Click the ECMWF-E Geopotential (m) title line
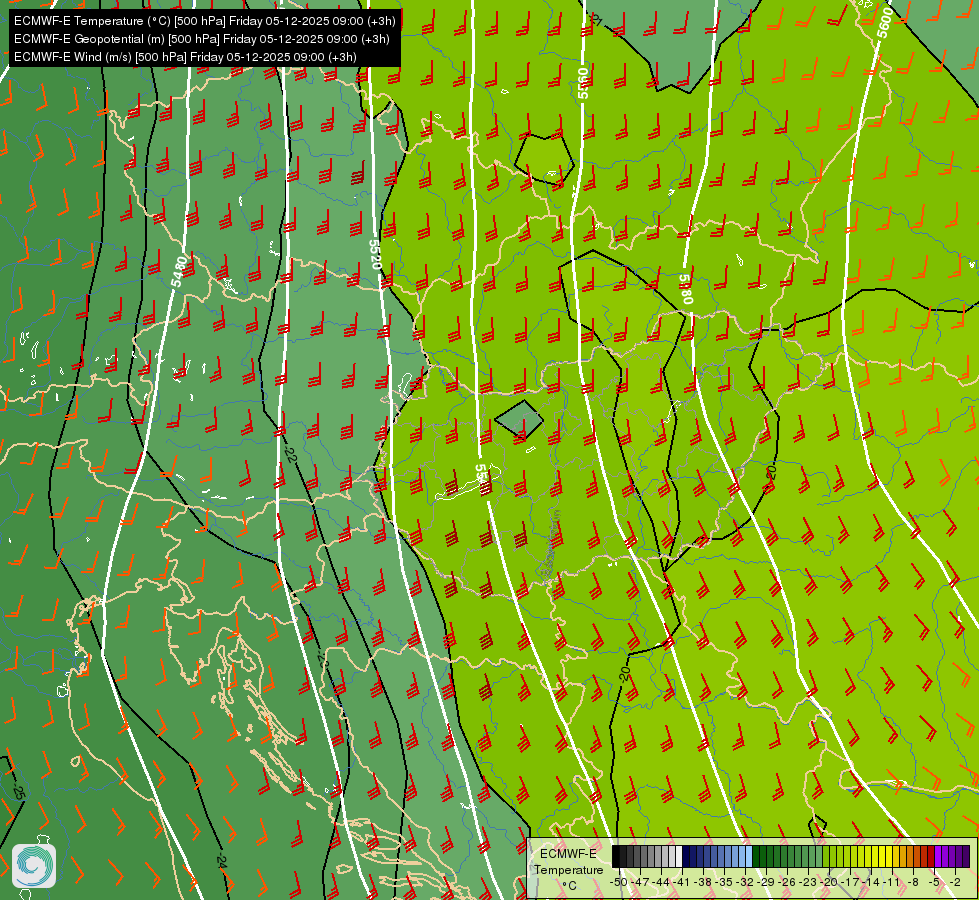This screenshot has height=900, width=979. 202,39
